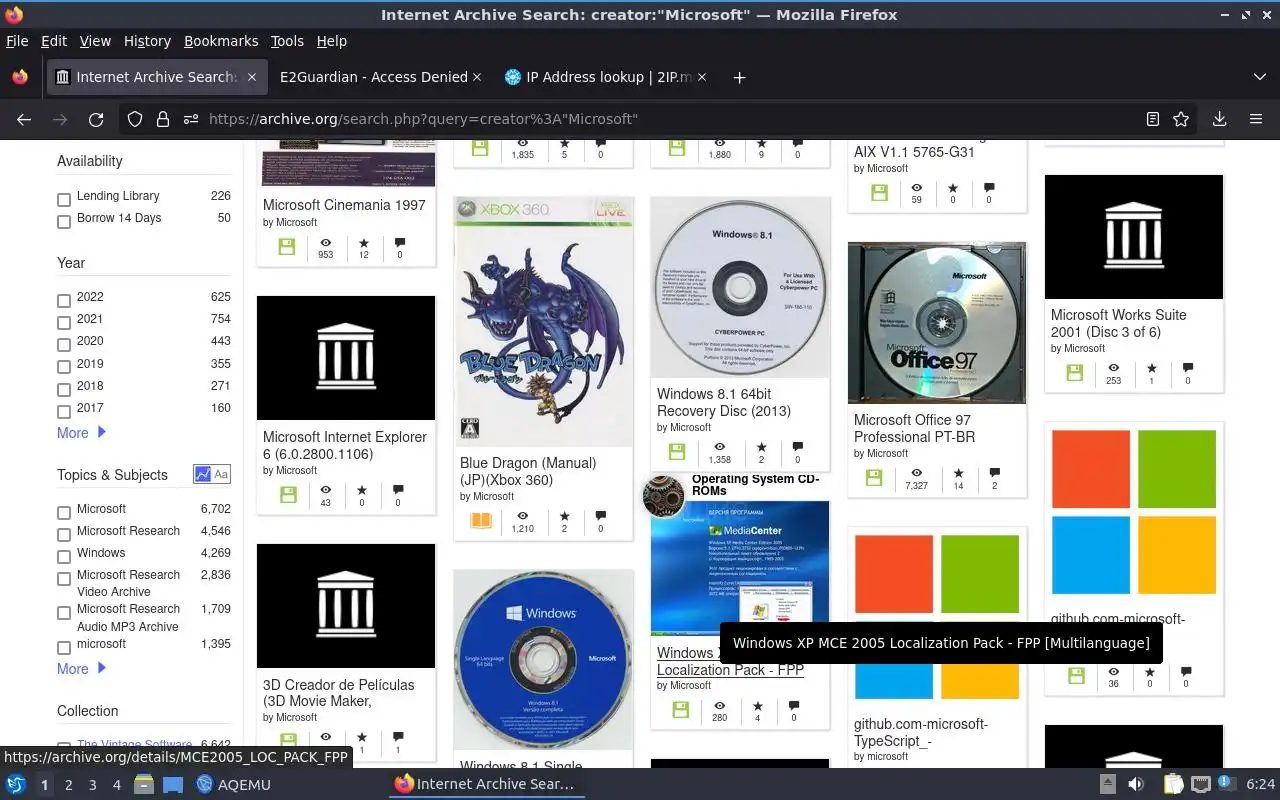
Task: Check the Windows topic filter
Action: [x=64, y=557]
